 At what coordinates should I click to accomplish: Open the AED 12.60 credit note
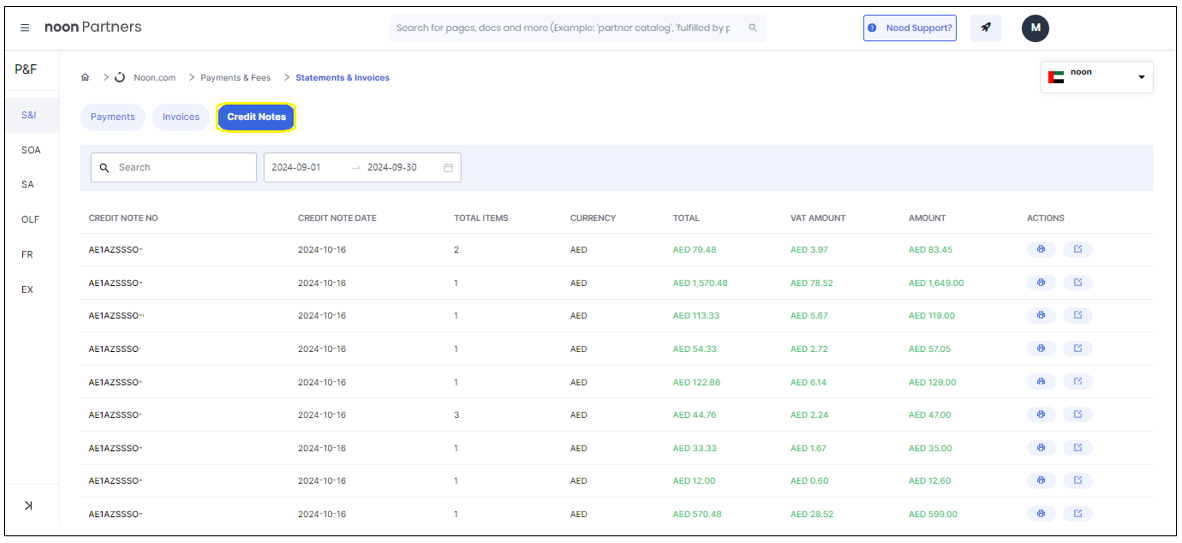pyautogui.click(x=1078, y=480)
